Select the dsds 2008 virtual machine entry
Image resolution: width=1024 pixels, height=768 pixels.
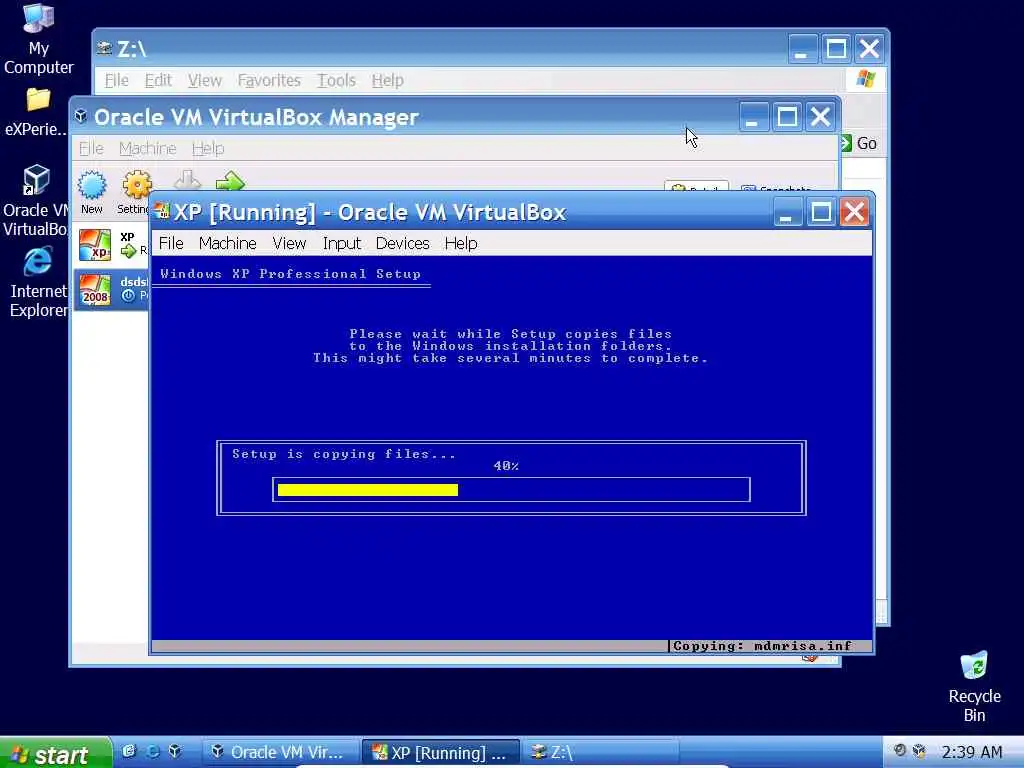pyautogui.click(x=111, y=290)
